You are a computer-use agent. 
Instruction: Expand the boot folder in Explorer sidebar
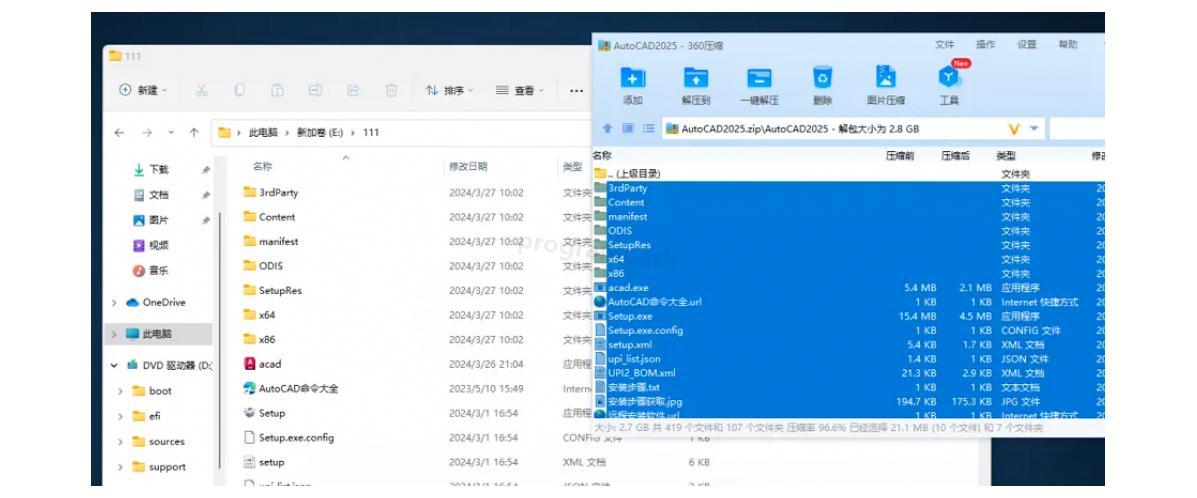coord(121,390)
